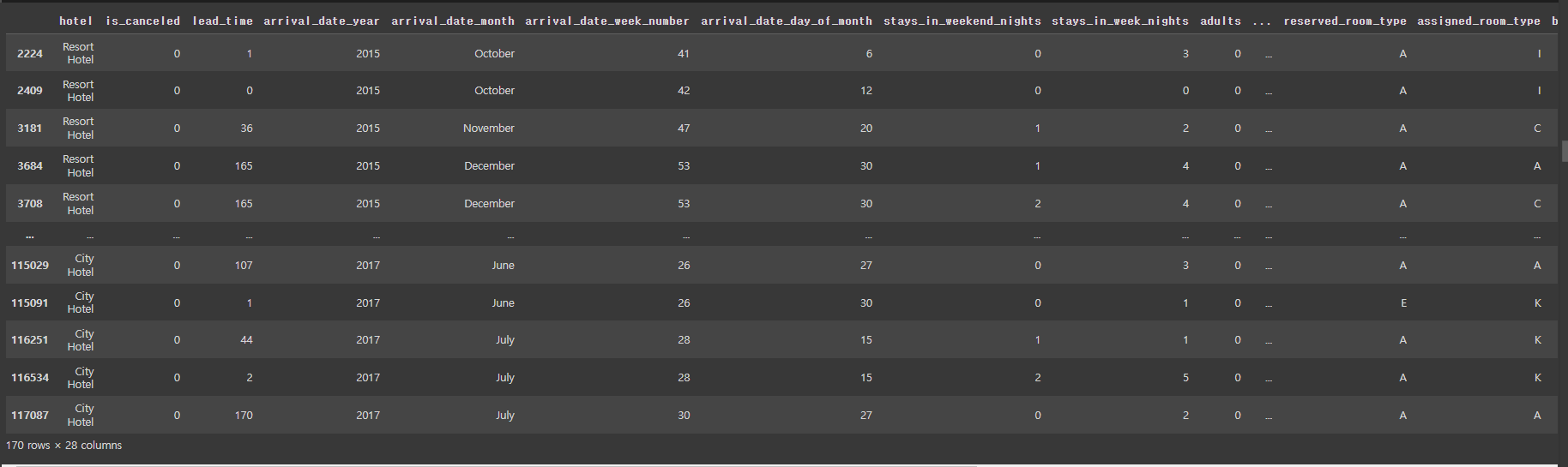Screen dimensions: 1568x467
Task: Click lead_time value 170 in row 117087
Action: 244,415
